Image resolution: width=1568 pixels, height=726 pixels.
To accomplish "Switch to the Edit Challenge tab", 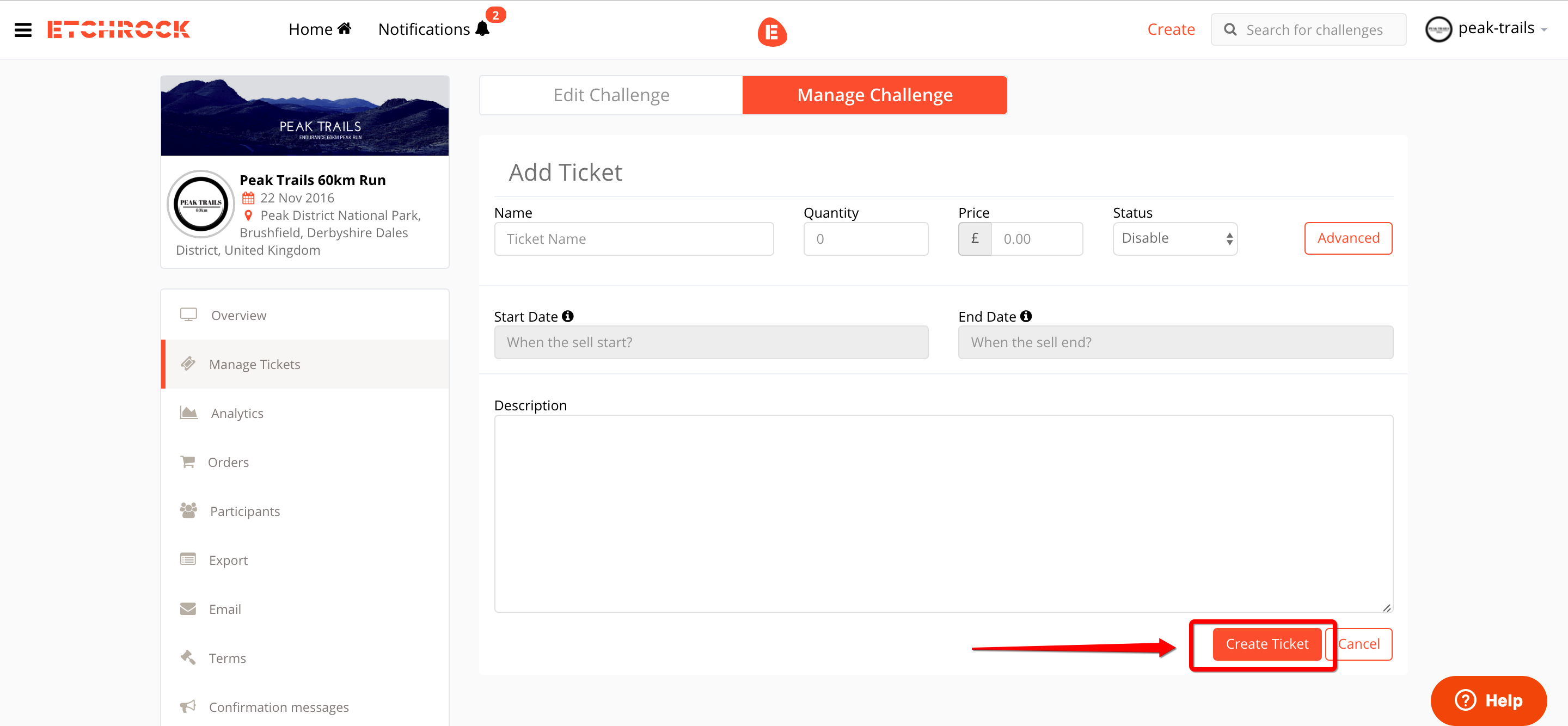I will 611,95.
